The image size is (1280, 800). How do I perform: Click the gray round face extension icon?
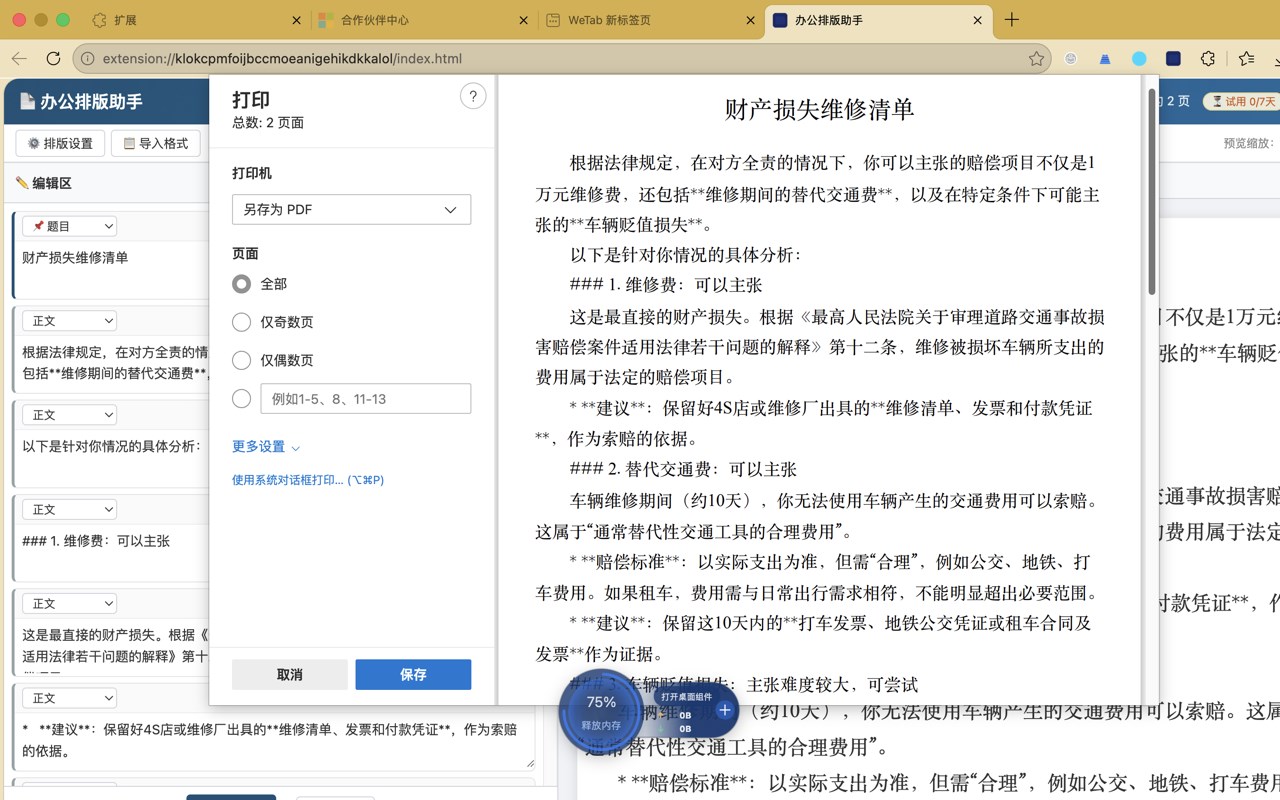(x=1071, y=59)
